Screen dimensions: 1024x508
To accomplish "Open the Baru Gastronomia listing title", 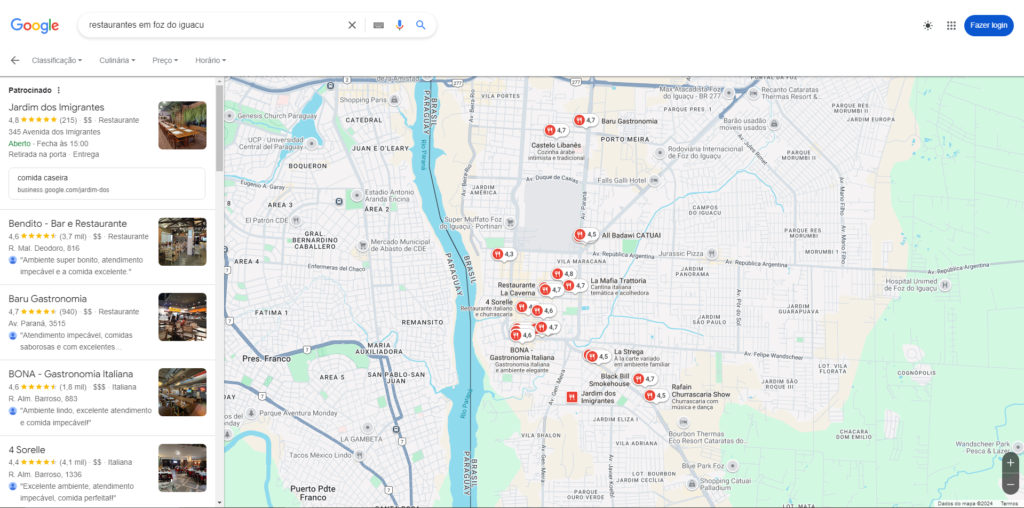I will [x=48, y=298].
